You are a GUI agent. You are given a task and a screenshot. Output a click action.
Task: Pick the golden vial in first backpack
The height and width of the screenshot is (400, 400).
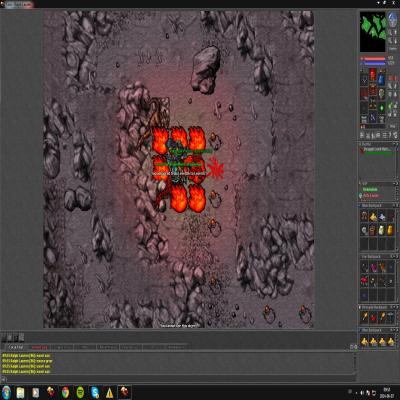tap(390, 230)
